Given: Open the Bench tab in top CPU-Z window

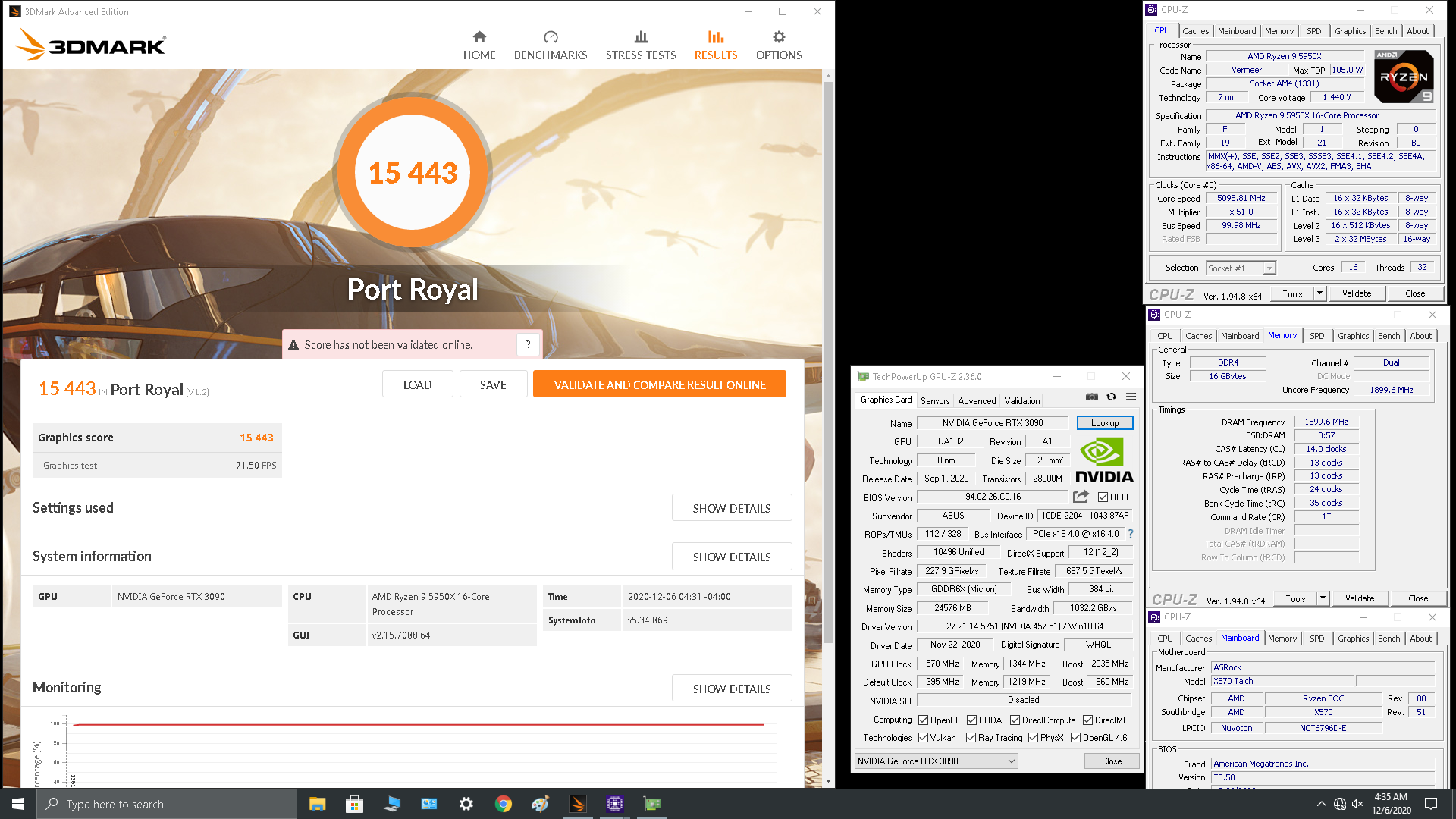Looking at the screenshot, I should (x=1385, y=31).
